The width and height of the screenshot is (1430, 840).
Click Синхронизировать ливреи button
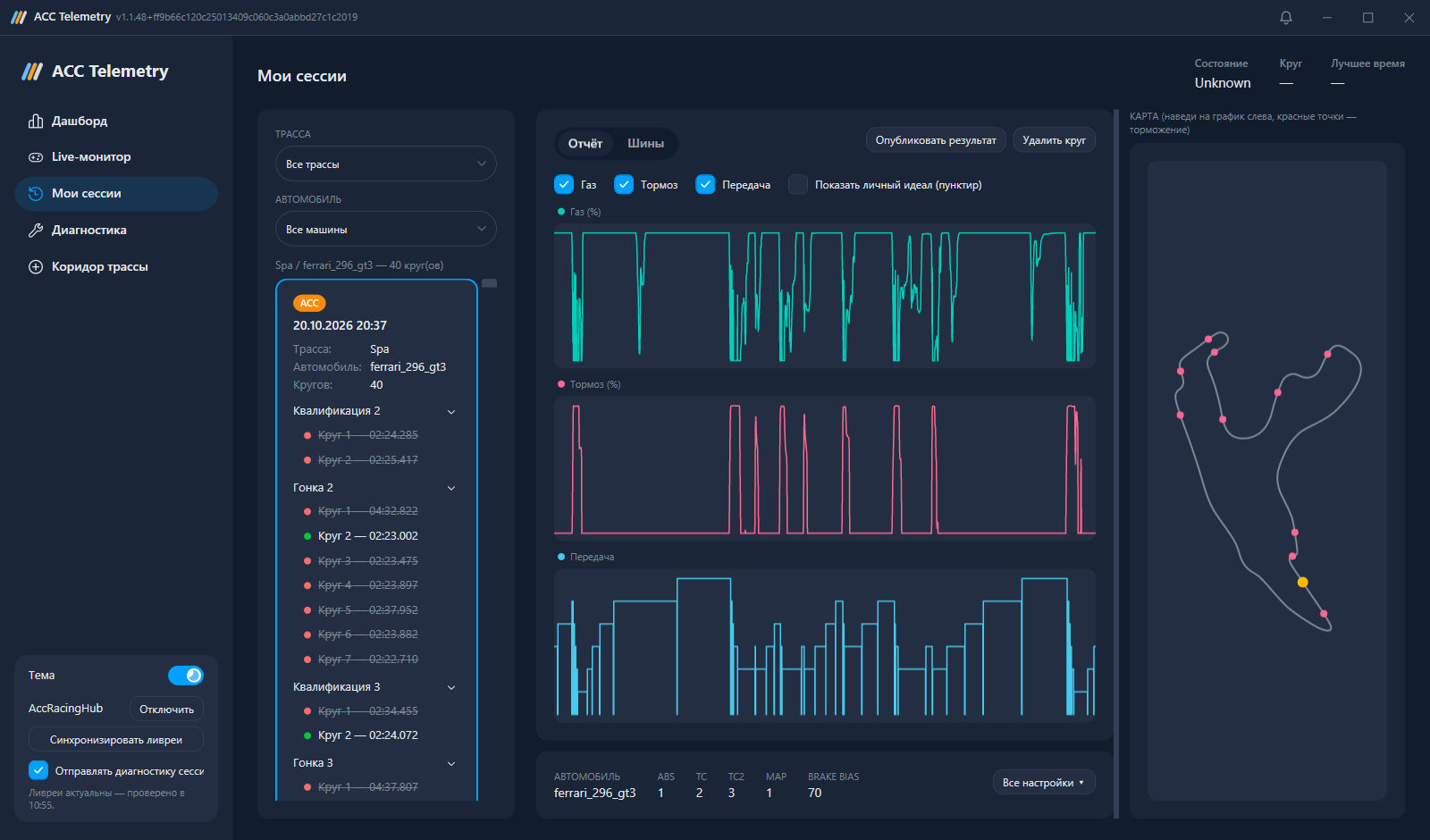[x=116, y=740]
